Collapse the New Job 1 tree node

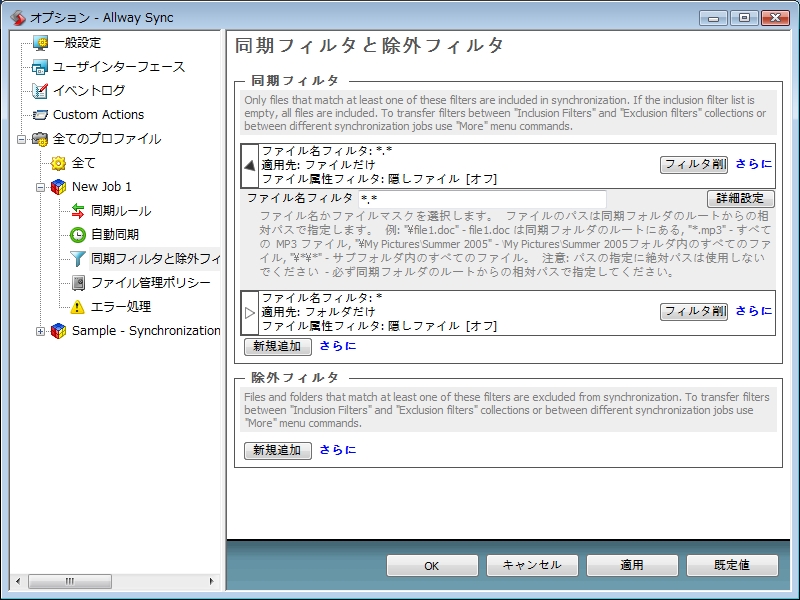[x=40, y=187]
